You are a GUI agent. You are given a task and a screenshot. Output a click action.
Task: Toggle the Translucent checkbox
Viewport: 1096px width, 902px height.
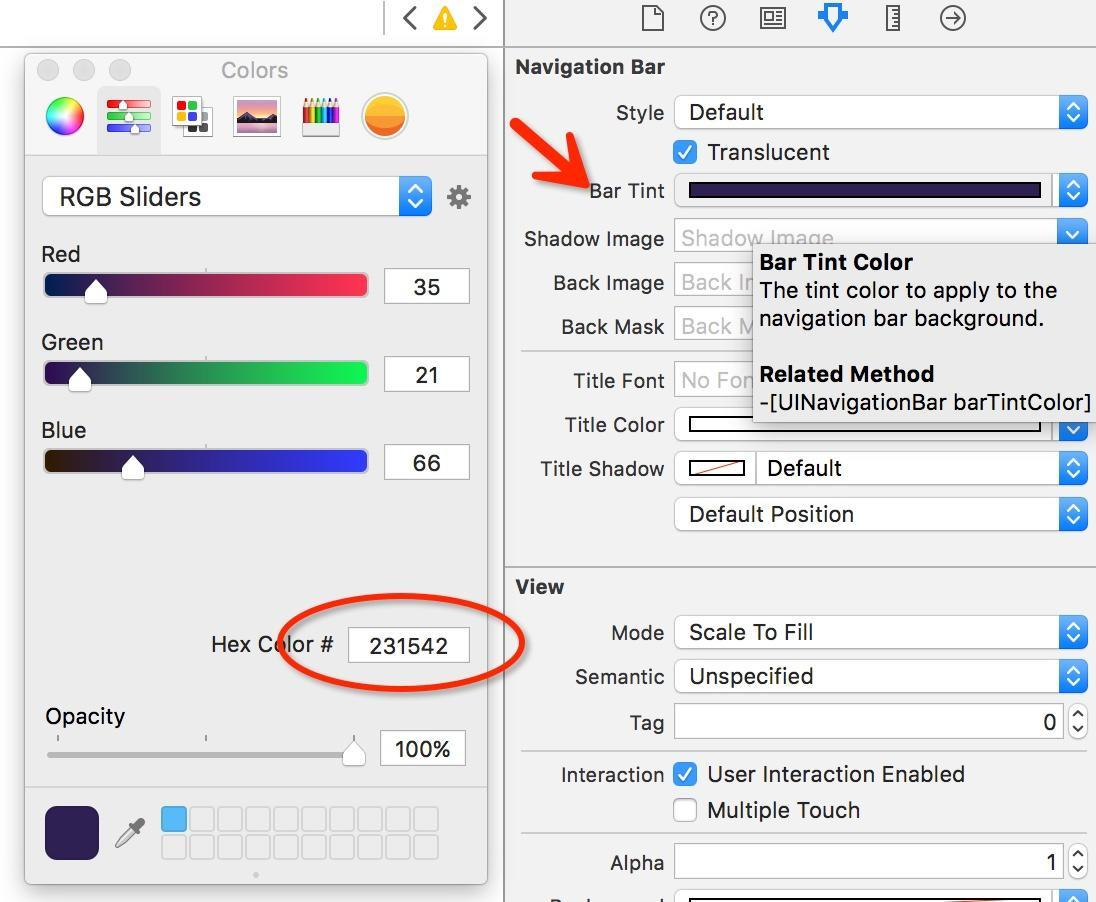(x=685, y=152)
